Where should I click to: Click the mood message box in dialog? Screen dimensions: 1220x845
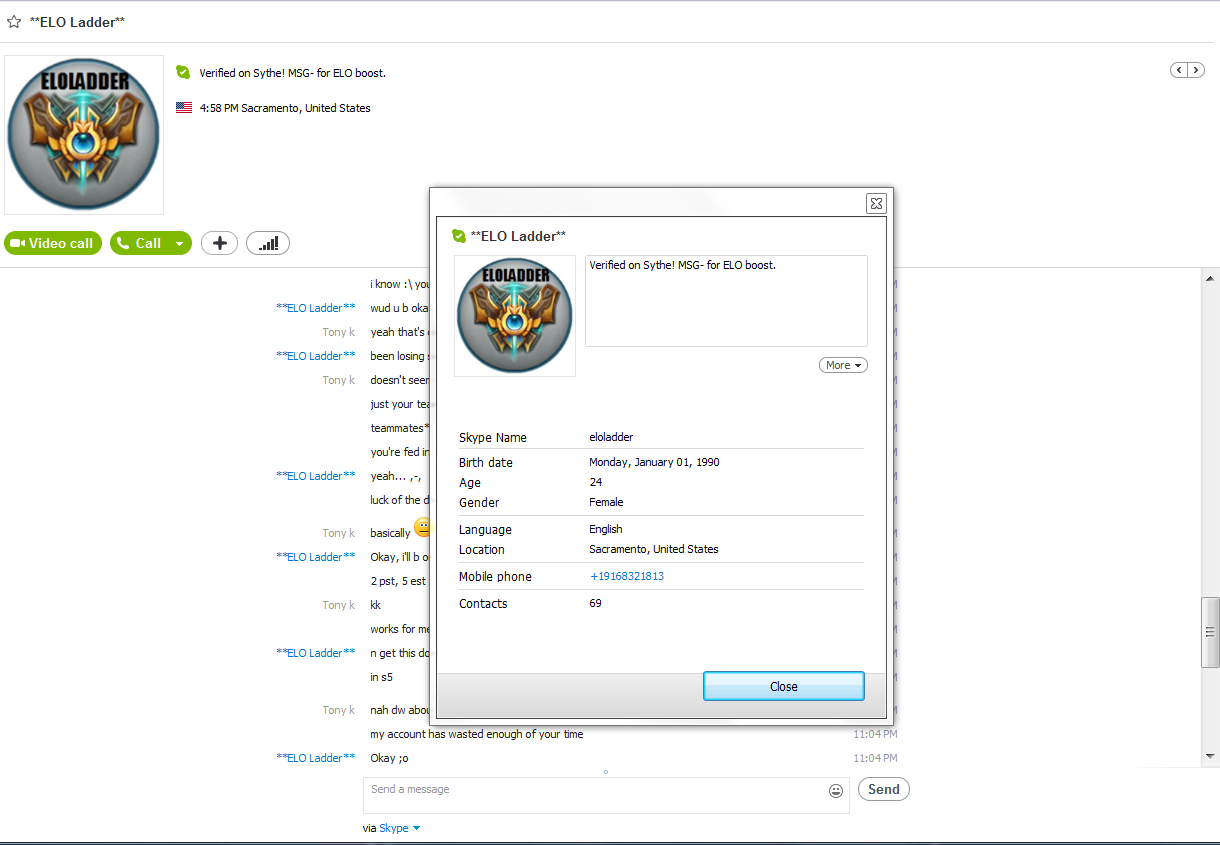(726, 301)
